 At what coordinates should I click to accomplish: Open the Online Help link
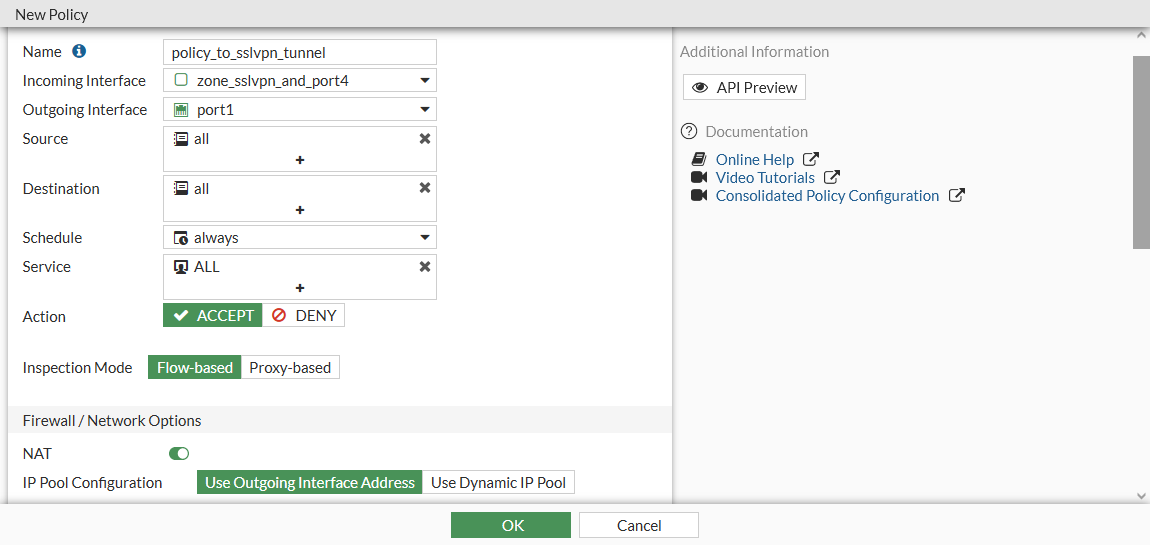[755, 160]
